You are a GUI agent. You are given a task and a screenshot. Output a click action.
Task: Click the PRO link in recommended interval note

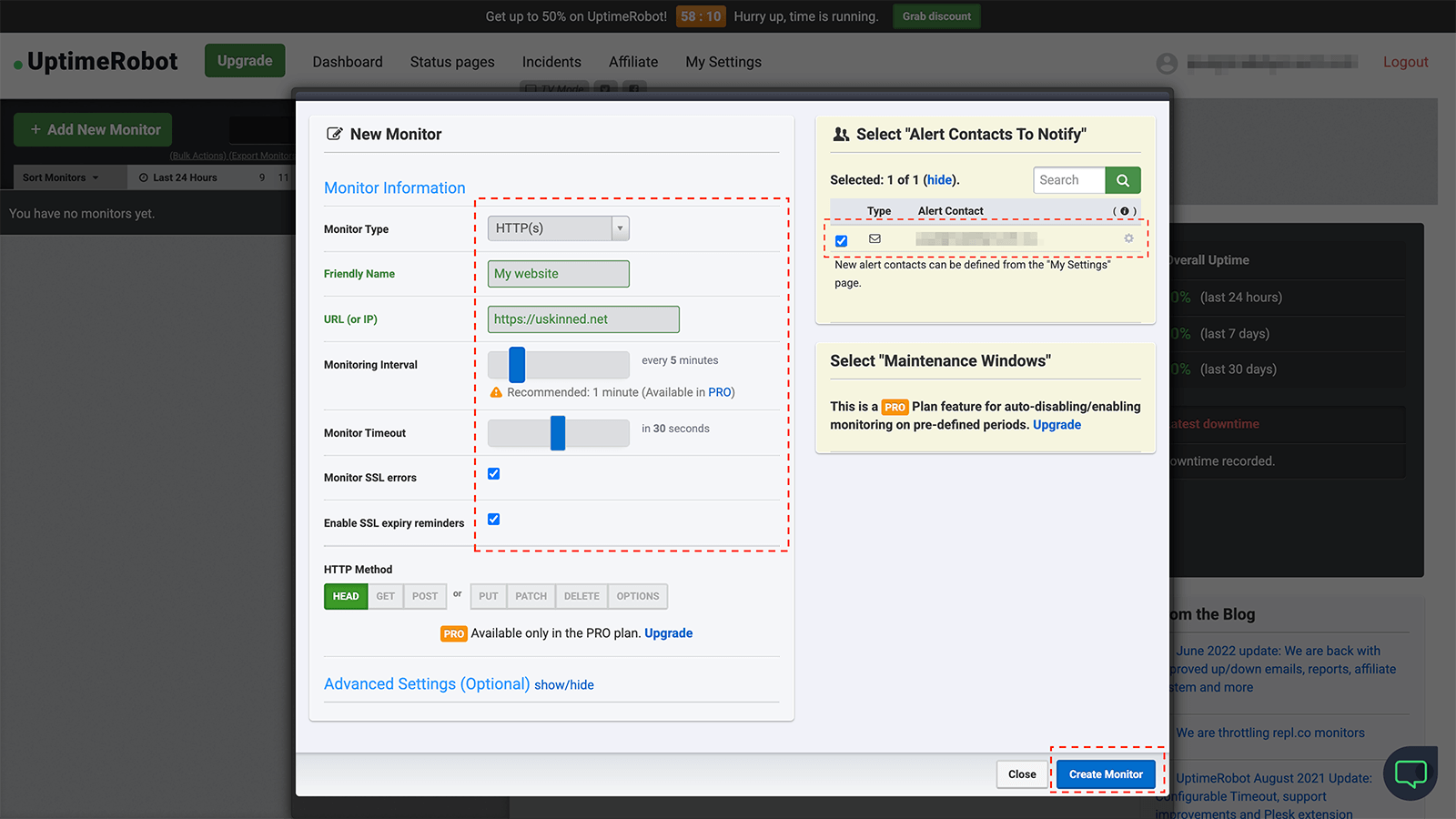coord(720,392)
